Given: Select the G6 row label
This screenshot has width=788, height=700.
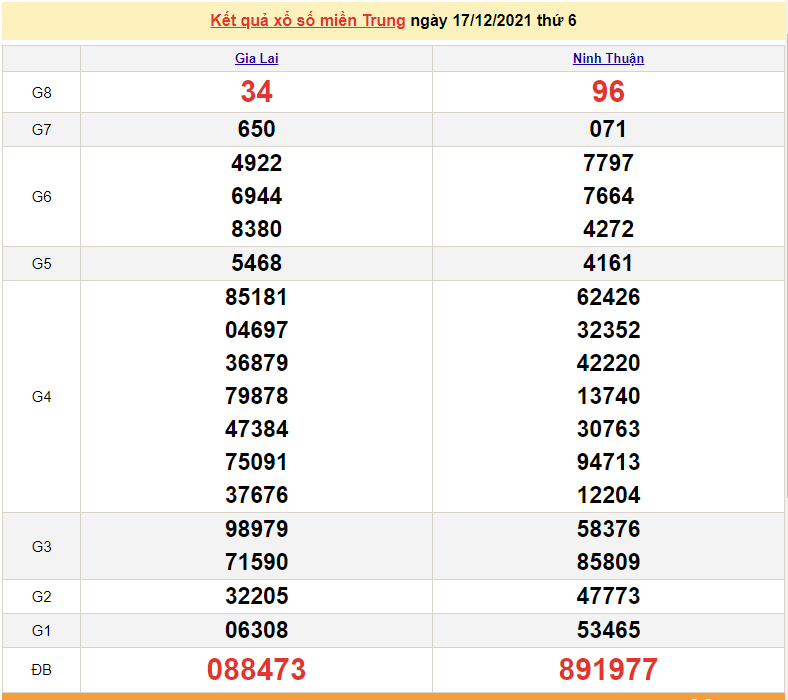Looking at the screenshot, I should pos(41,197).
